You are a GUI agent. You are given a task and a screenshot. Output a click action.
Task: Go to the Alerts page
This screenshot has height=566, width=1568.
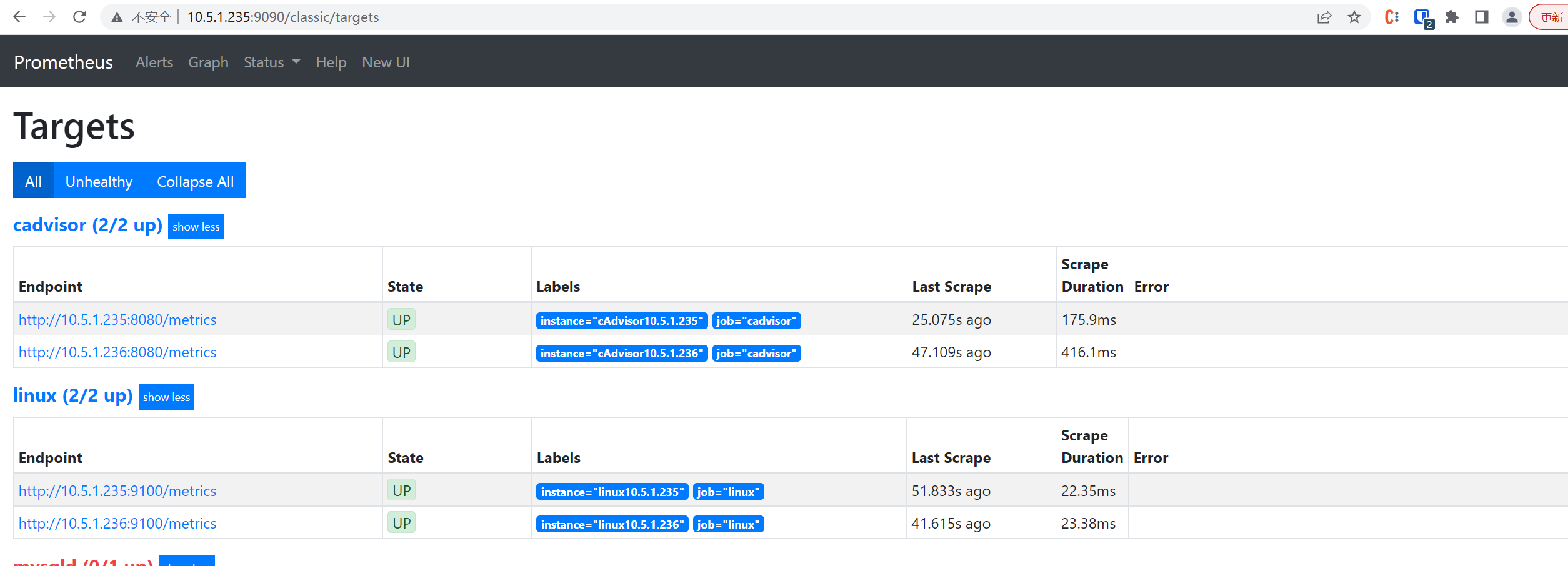(x=154, y=62)
